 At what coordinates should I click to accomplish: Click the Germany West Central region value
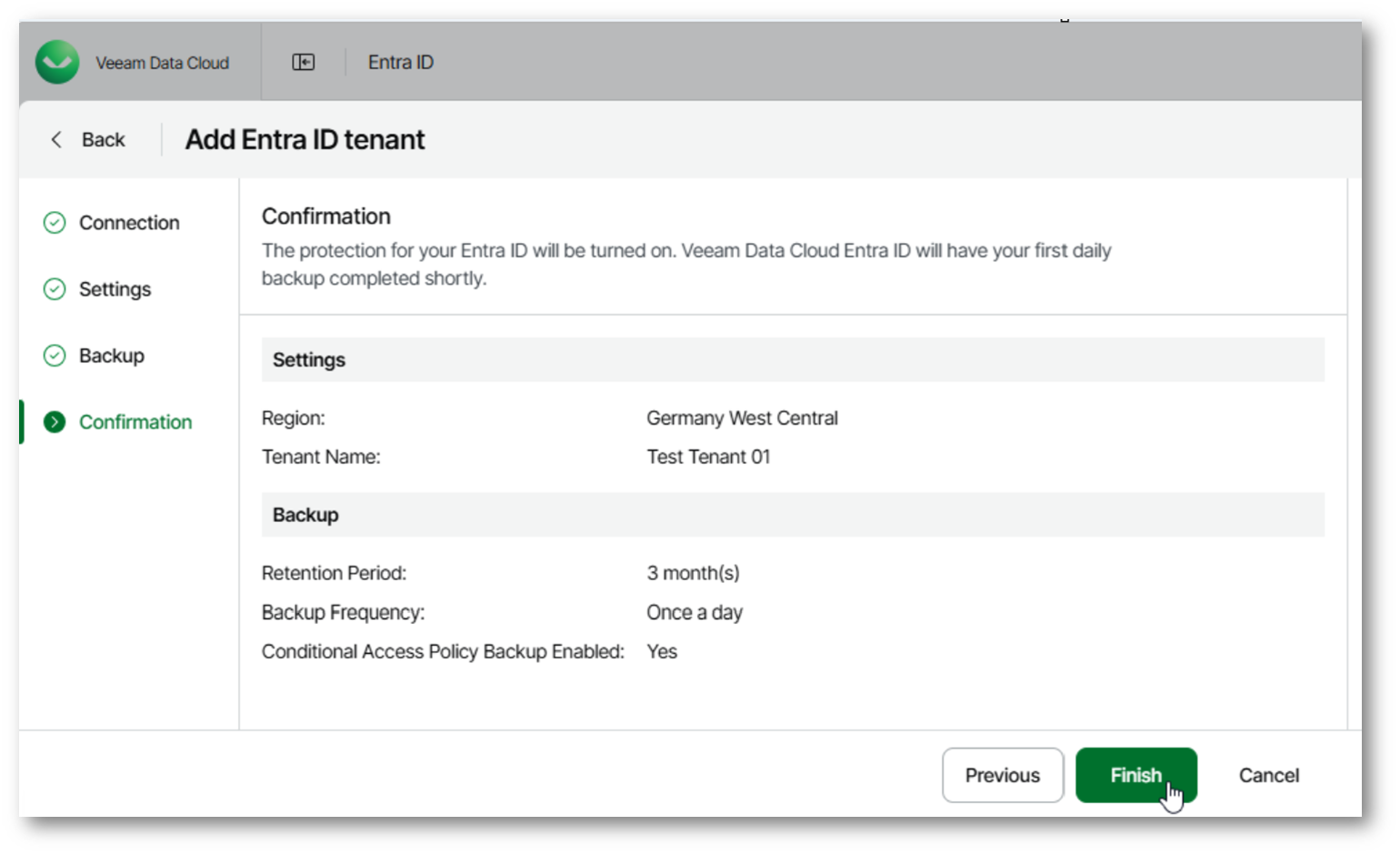[x=742, y=418]
